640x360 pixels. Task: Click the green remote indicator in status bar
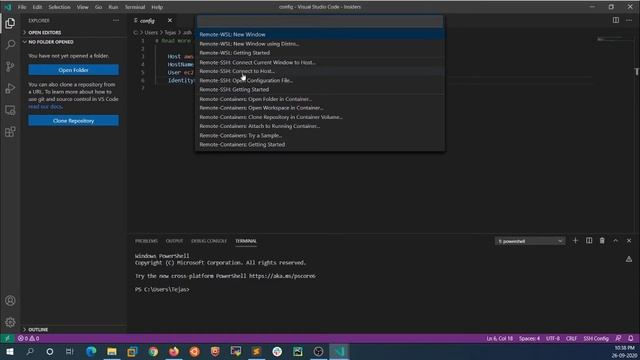tap(7, 338)
